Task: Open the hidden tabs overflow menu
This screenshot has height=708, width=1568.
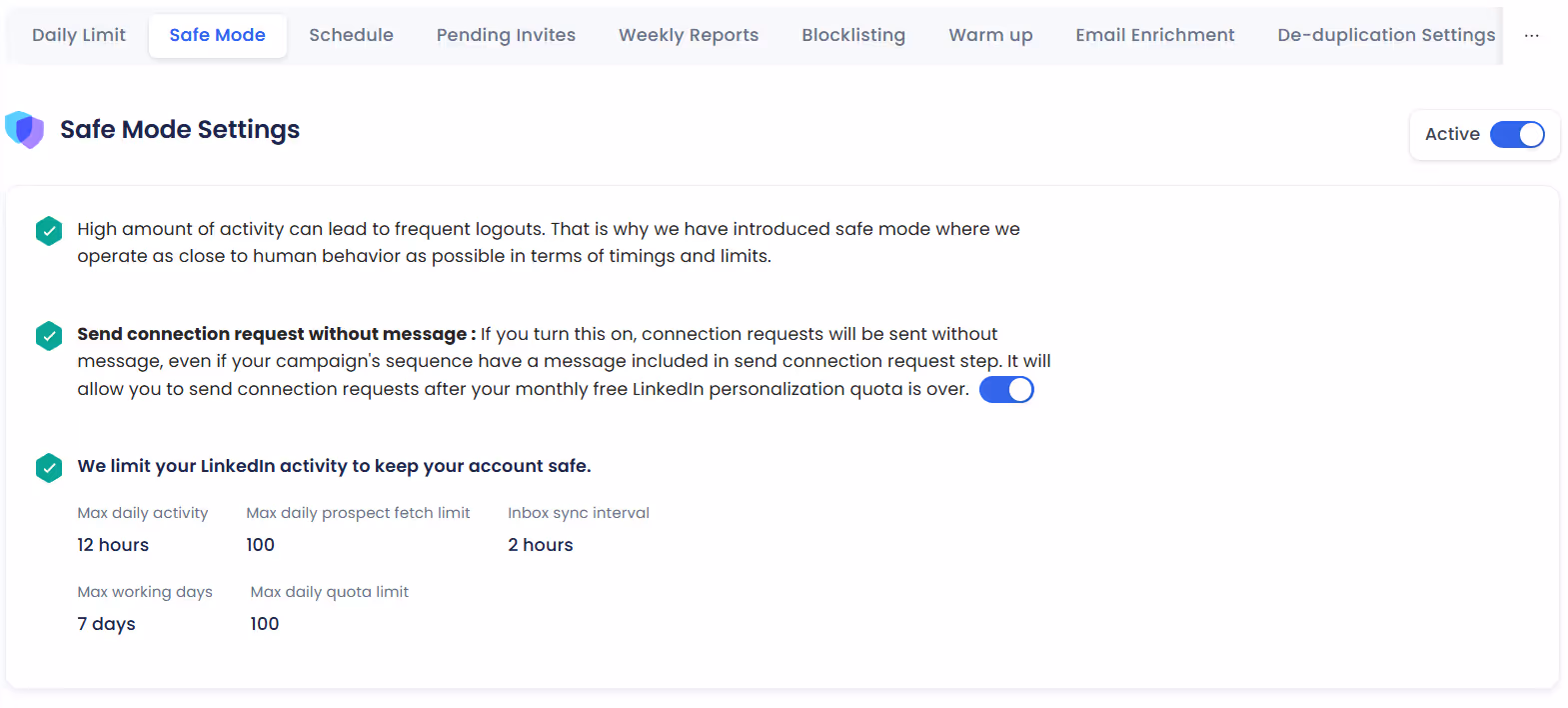Action: (1531, 35)
